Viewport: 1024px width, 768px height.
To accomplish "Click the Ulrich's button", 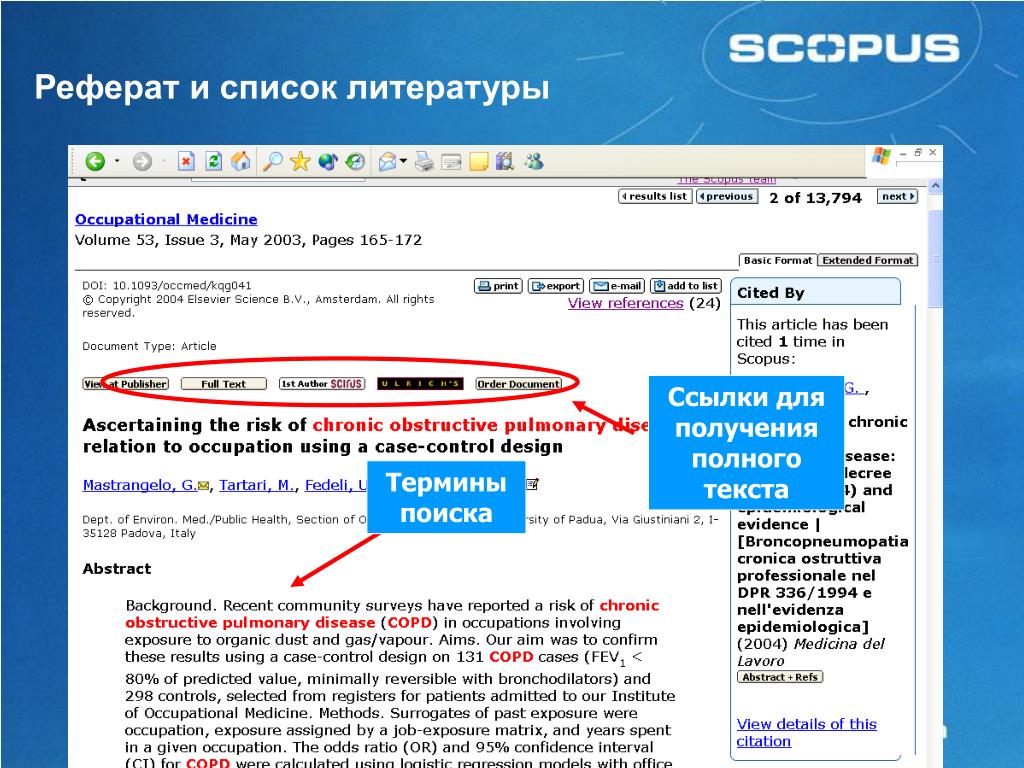I will point(420,384).
